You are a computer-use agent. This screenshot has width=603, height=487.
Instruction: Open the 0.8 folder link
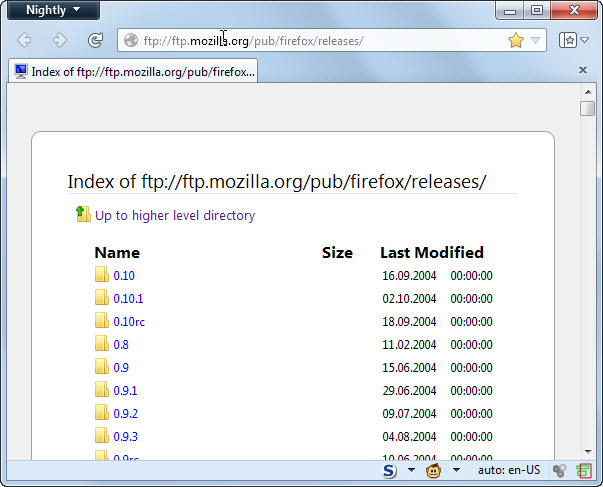point(121,345)
